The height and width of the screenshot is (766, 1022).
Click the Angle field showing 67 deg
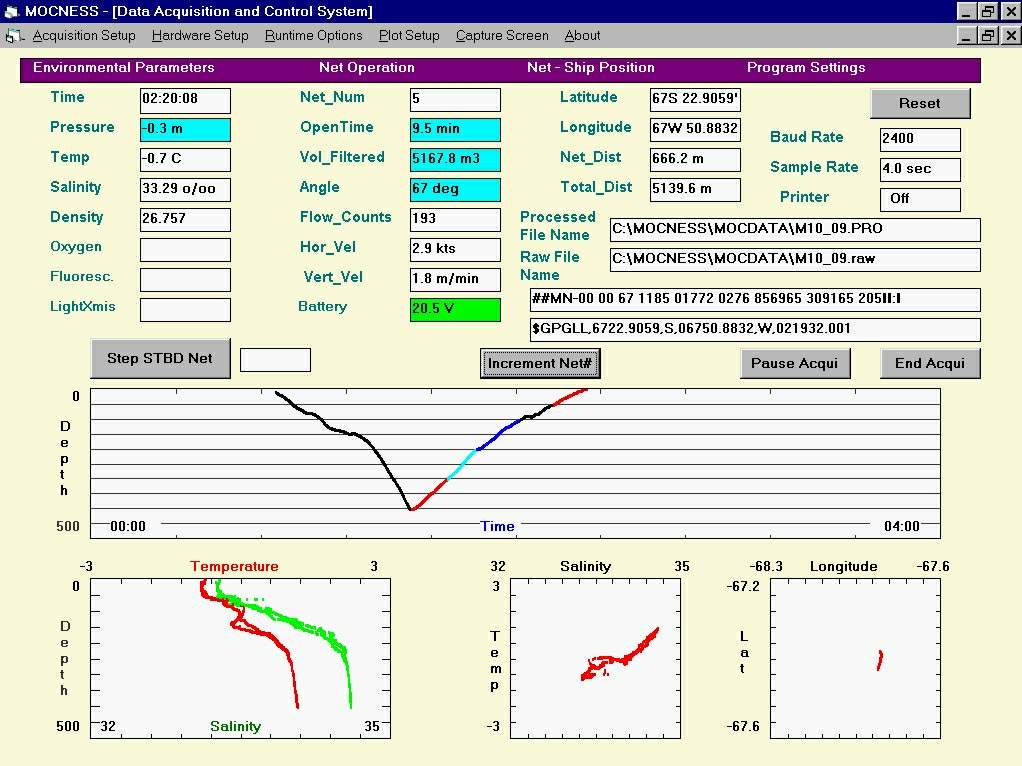pyautogui.click(x=456, y=190)
